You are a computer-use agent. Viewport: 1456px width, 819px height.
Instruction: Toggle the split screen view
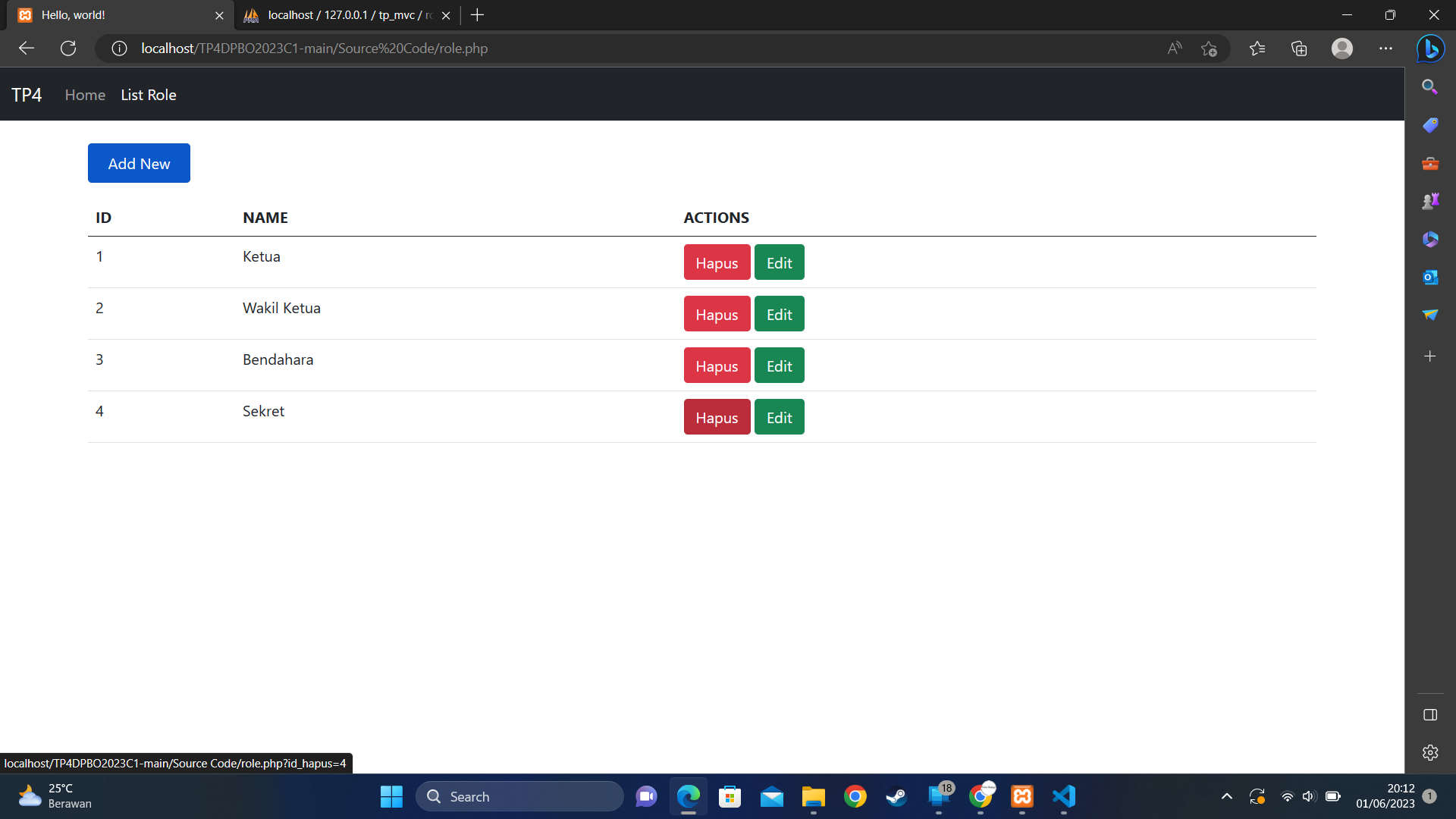coord(1430,714)
